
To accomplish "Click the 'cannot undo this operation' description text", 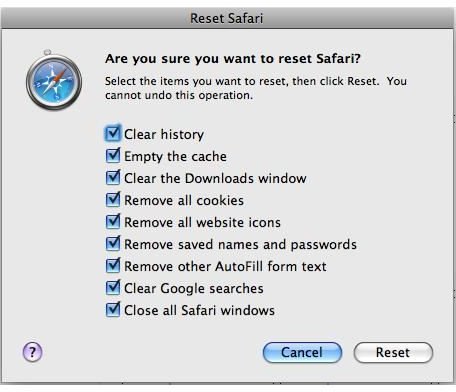I will 179,95.
